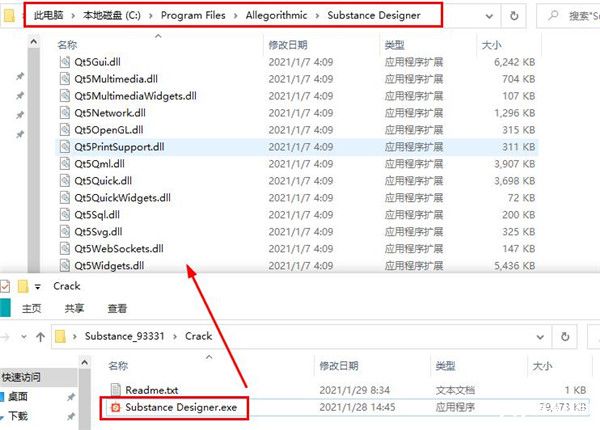Click the Qt5Gui.dll file icon
600x430 pixels.
pos(65,62)
